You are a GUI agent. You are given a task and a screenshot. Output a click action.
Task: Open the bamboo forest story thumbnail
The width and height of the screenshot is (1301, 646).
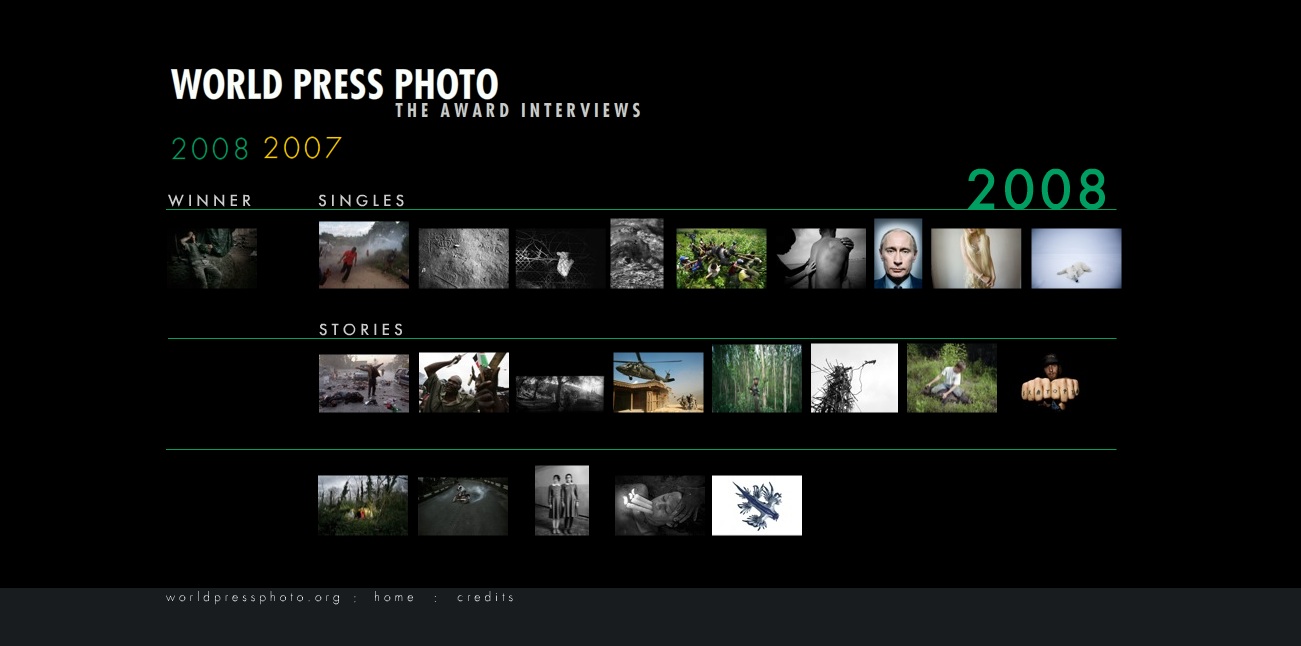[757, 379]
